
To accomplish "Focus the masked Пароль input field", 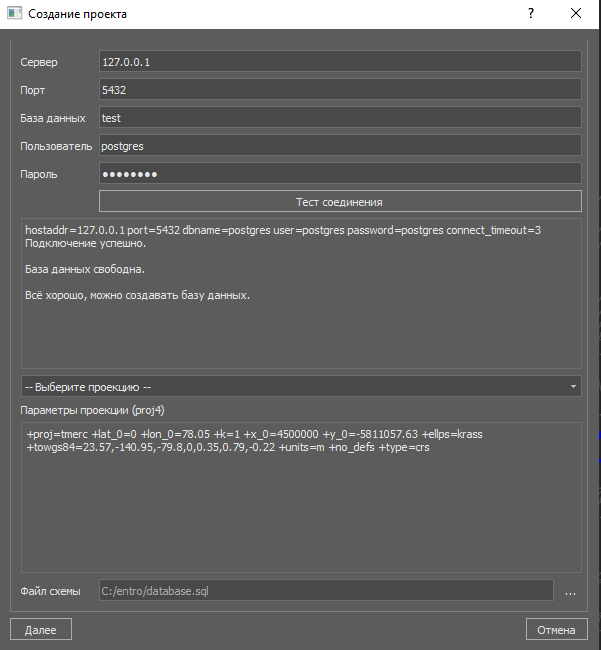I will coord(340,174).
